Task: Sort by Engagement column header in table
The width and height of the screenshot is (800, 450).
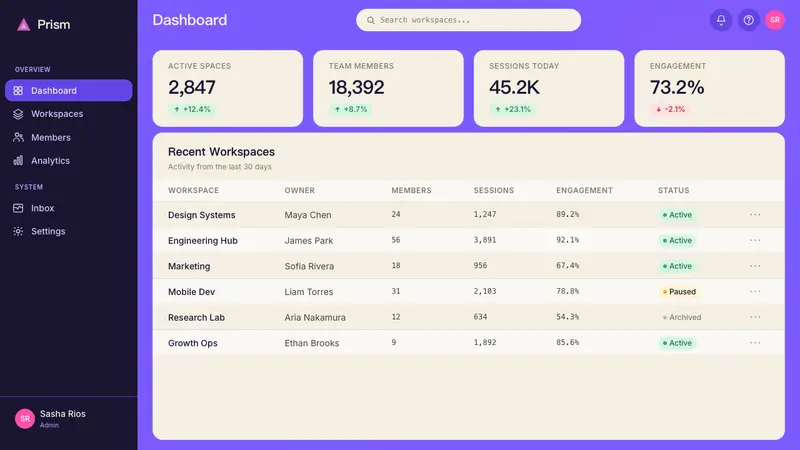Action: 584,190
